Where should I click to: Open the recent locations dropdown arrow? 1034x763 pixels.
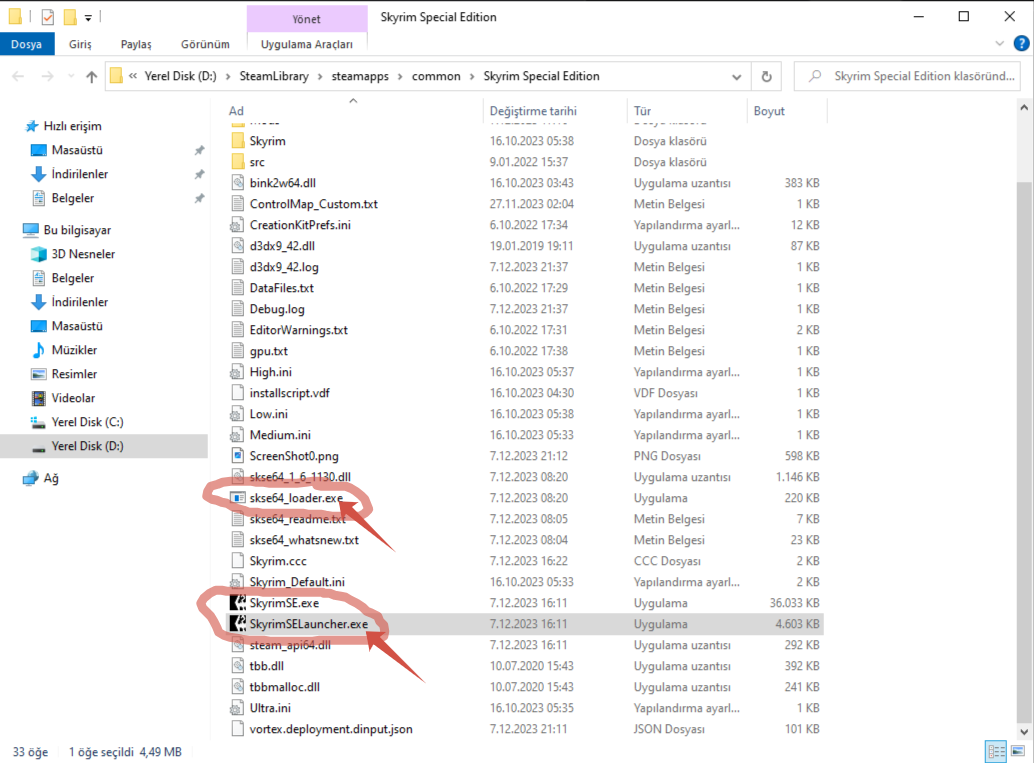point(71,76)
